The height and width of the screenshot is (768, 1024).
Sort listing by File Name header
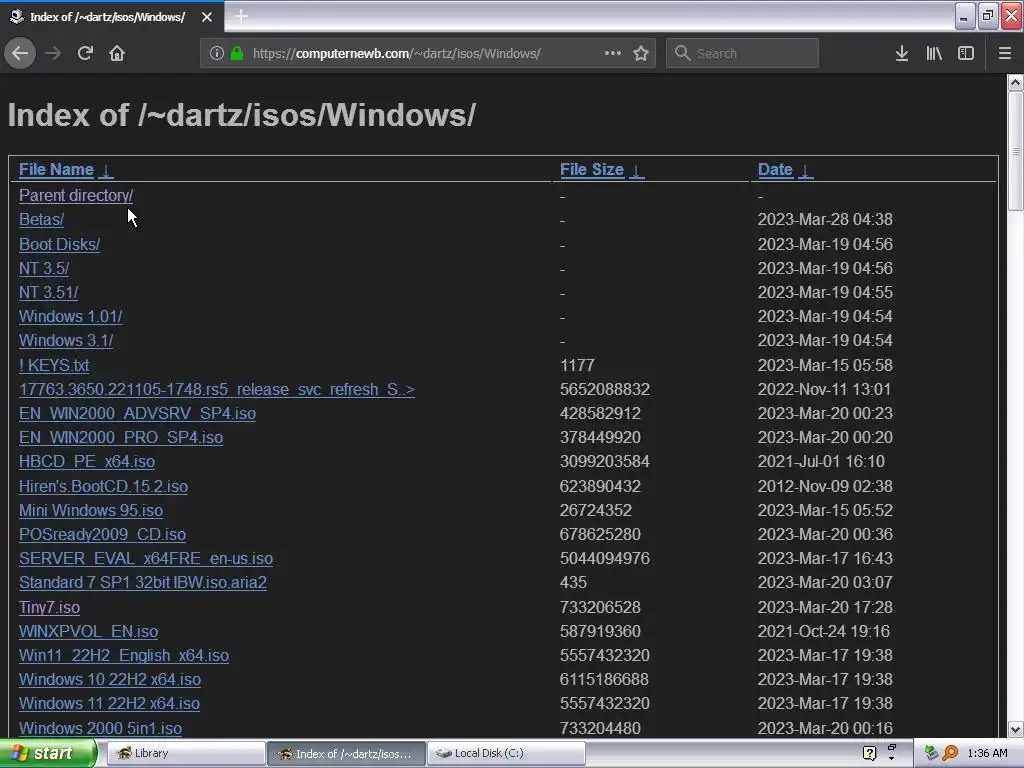(56, 169)
